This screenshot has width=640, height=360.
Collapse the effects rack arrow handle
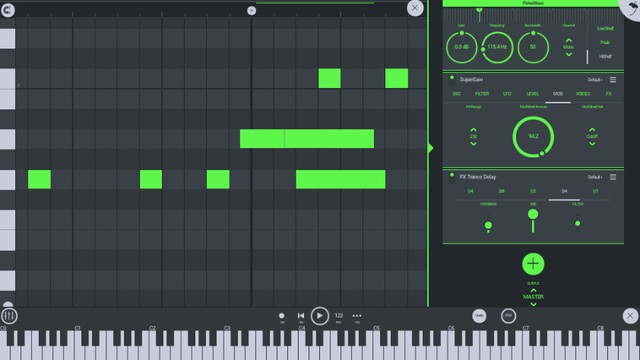click(x=430, y=148)
